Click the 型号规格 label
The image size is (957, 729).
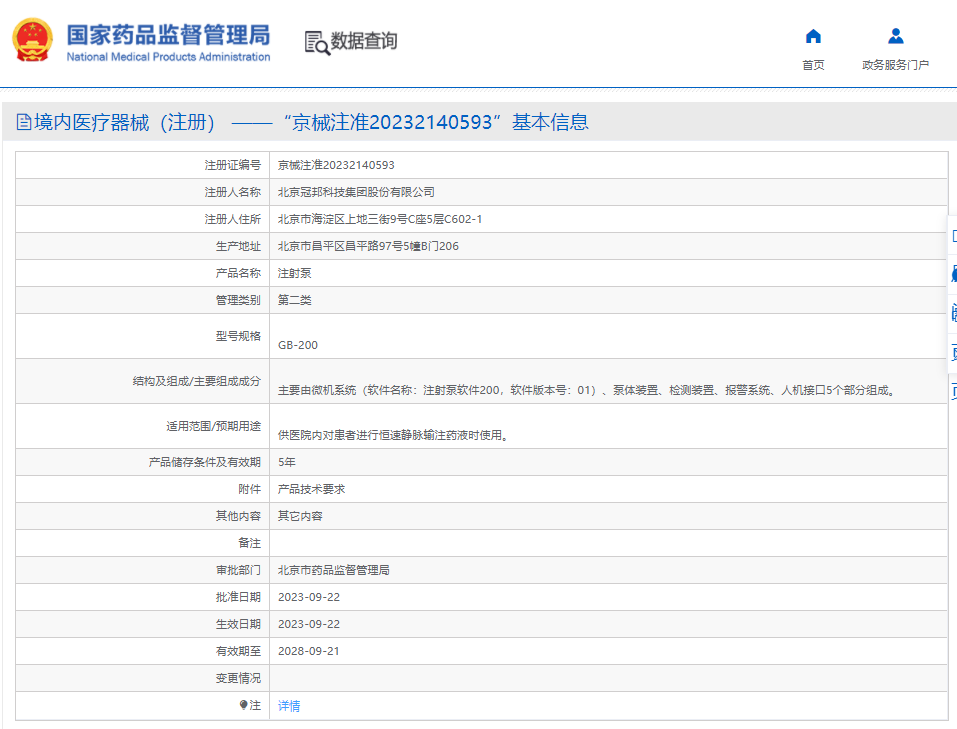[238, 336]
